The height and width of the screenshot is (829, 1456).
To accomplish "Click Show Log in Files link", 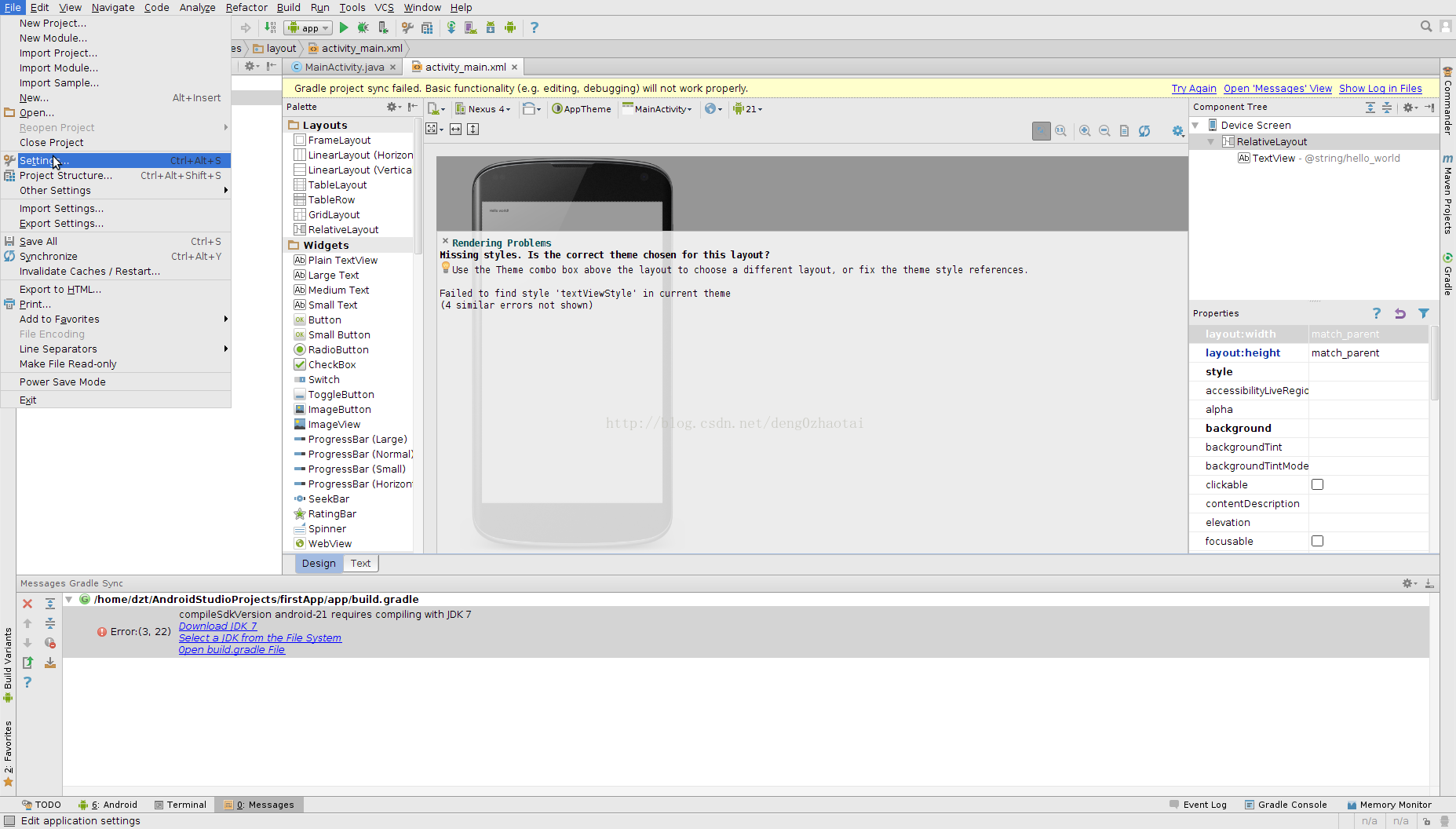I will 1381,88.
